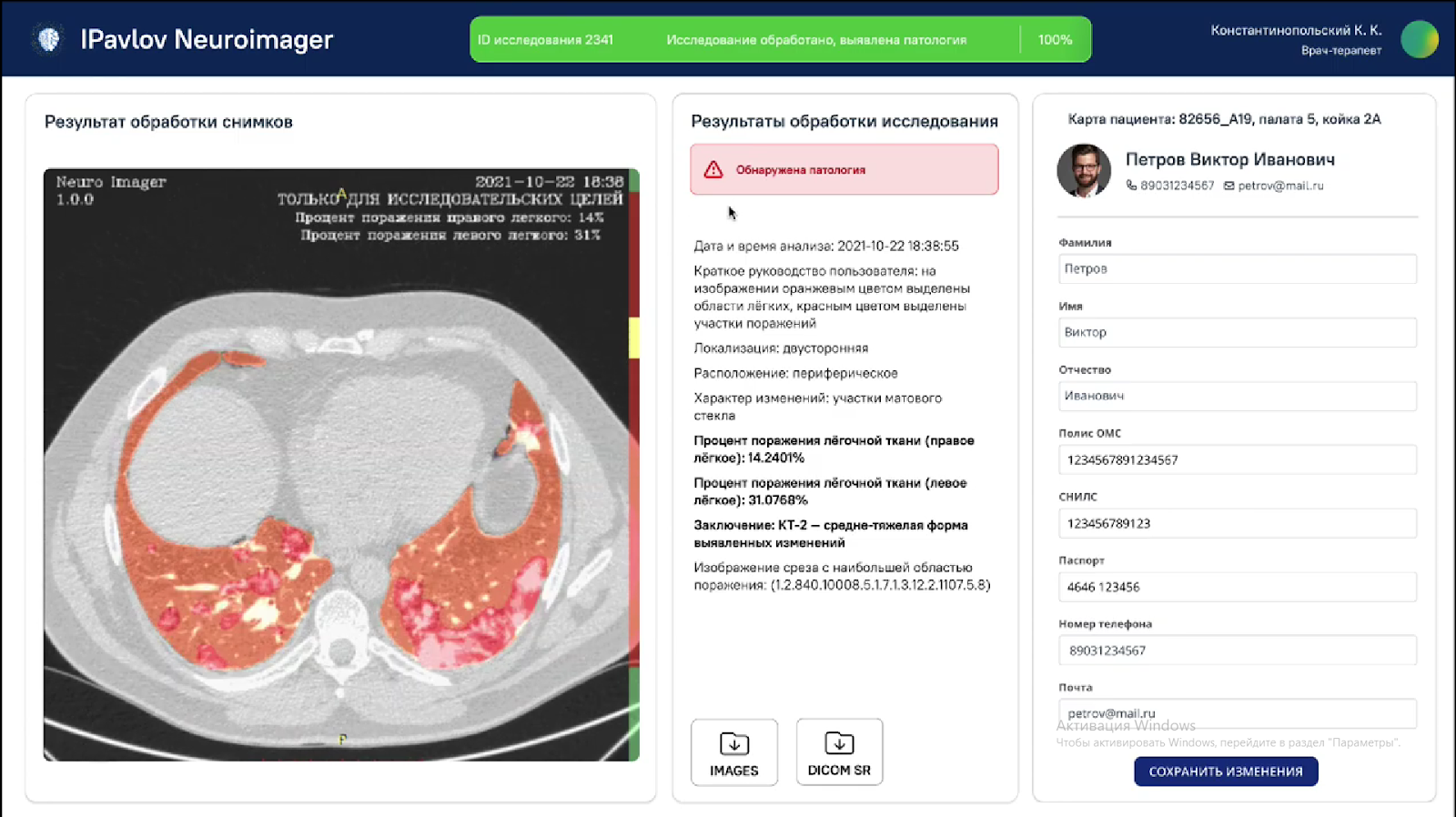The width and height of the screenshot is (1456, 817).
Task: Save changes with СОХРАНИТЬ ИЗМЕНЕНИЯ button
Action: pyautogui.click(x=1226, y=772)
